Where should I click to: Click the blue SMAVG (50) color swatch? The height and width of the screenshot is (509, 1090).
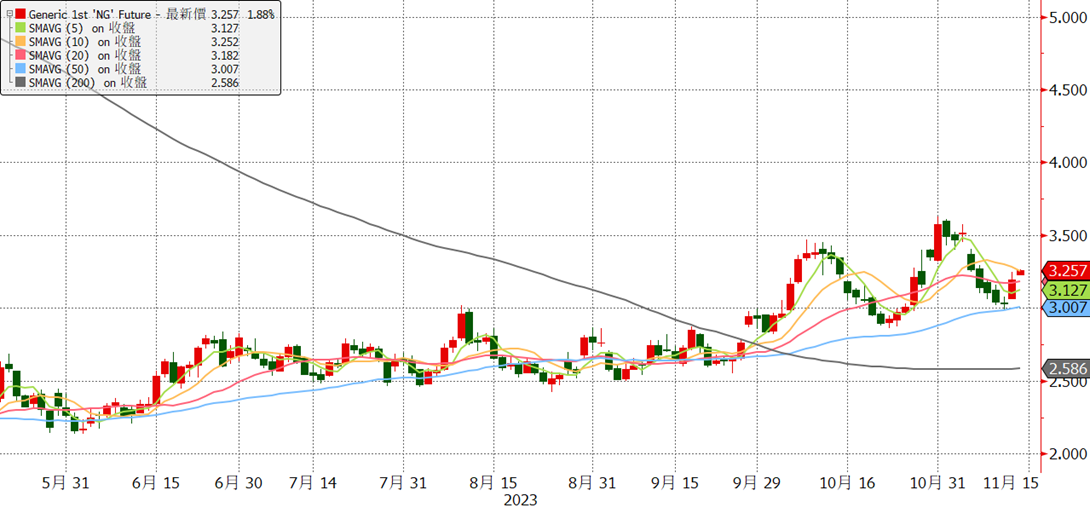coord(22,69)
